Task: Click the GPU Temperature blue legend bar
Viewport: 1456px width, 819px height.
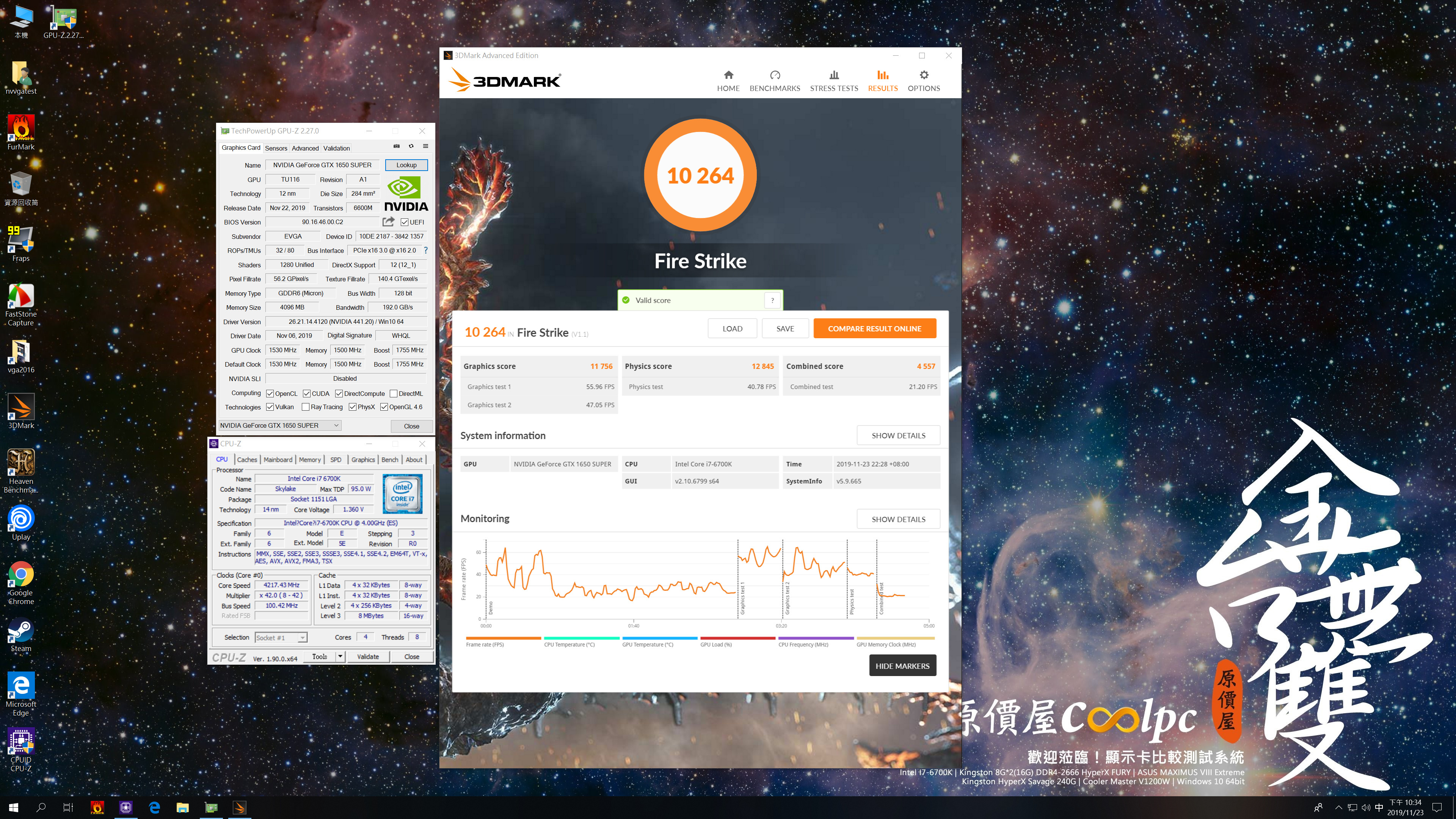Action: click(660, 638)
